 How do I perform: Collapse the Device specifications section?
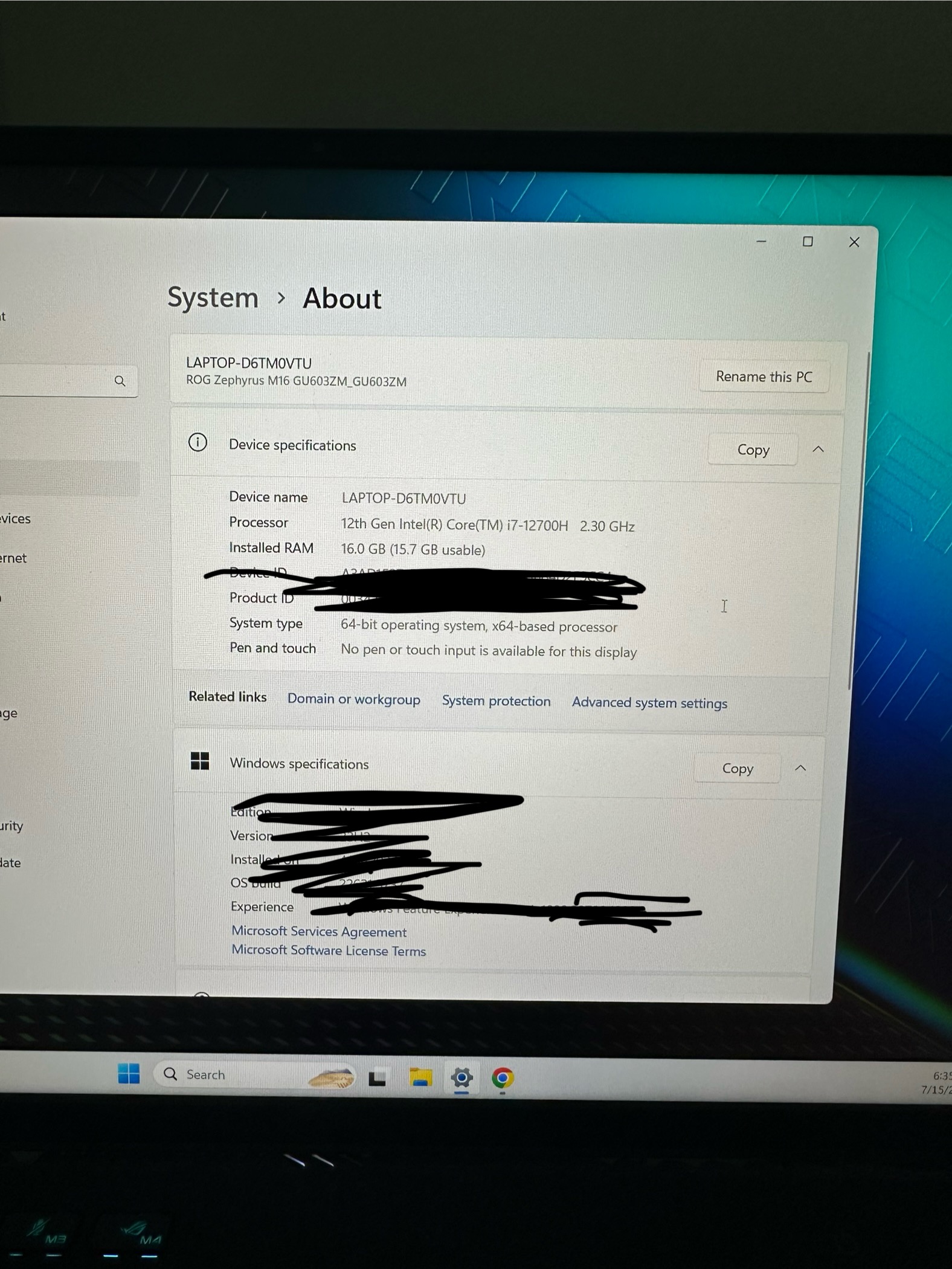click(x=818, y=450)
